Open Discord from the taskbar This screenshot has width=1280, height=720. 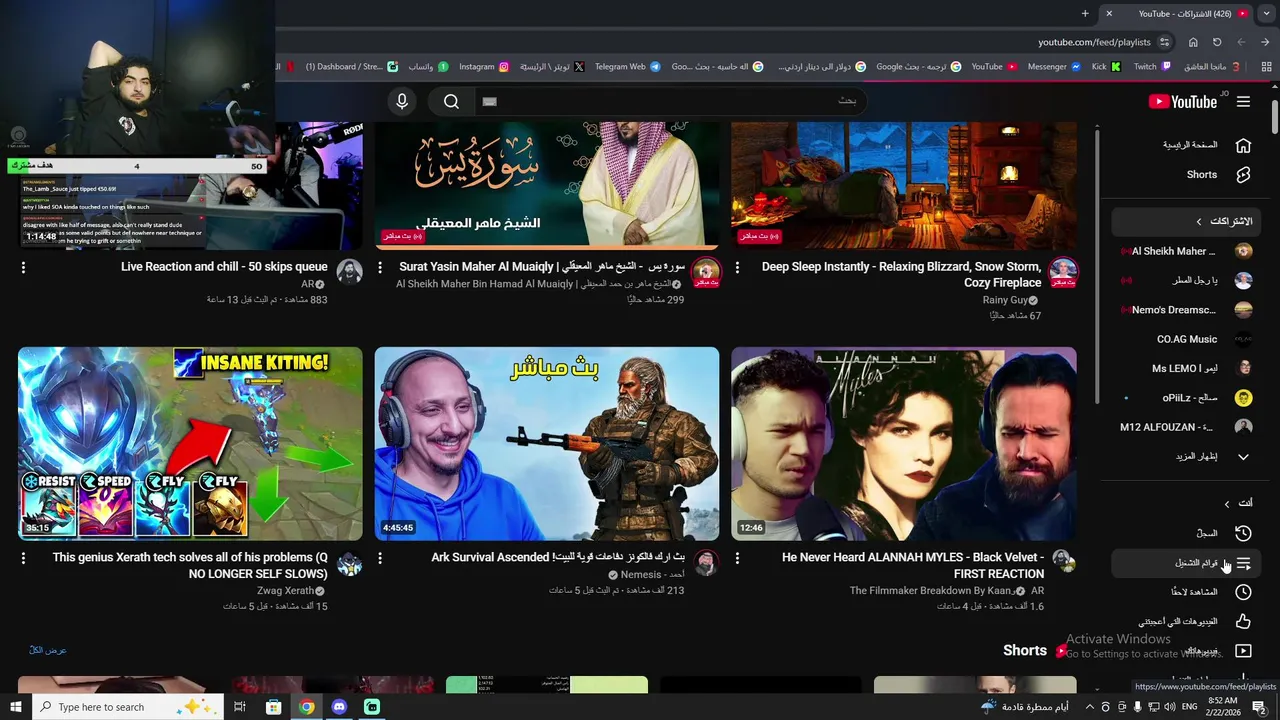click(x=339, y=707)
